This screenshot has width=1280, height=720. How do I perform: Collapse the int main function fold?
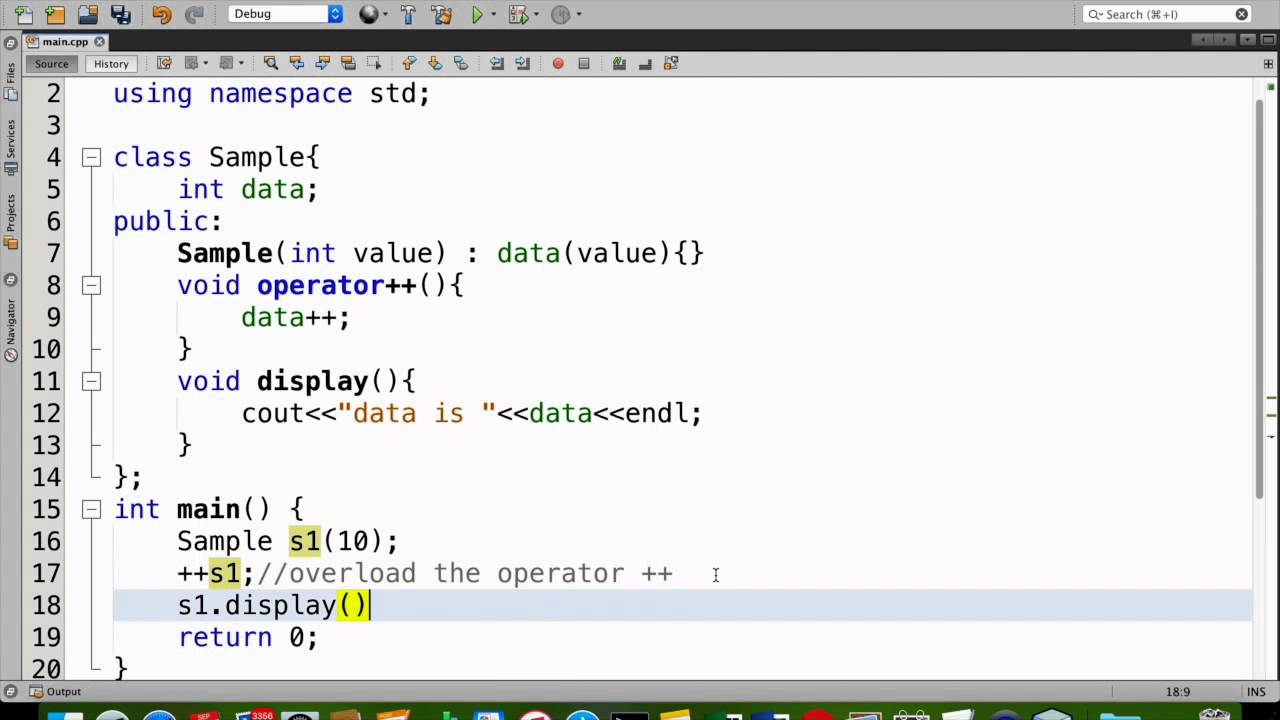tap(91, 509)
